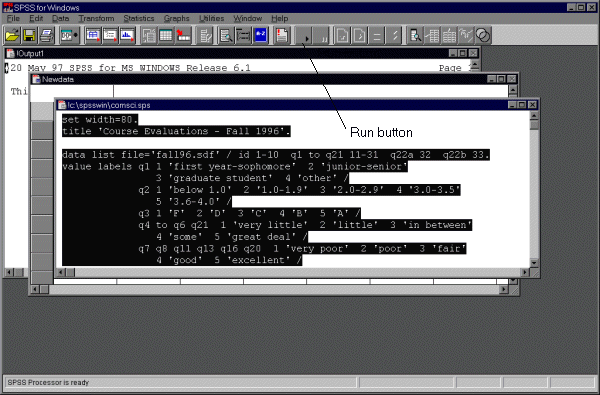Click the find magnifier over document icon
Screen dimensions: 600x395
coord(226,36)
